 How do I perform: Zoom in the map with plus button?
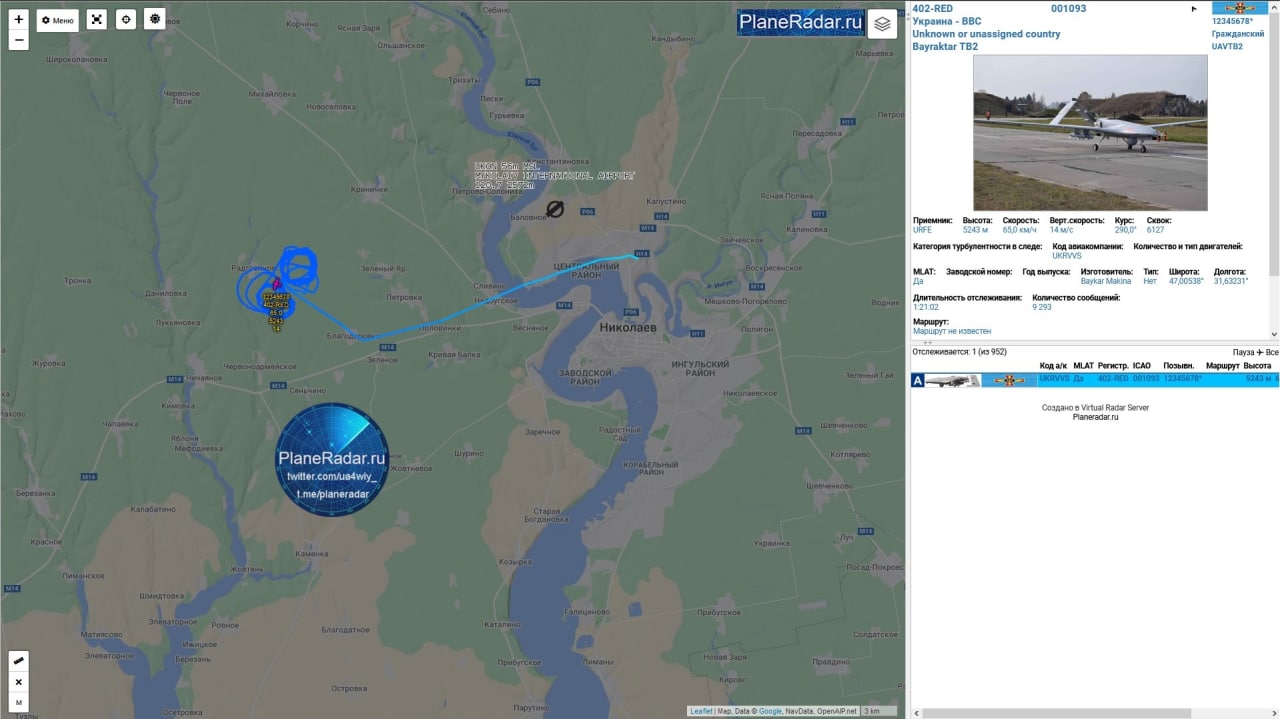pos(19,19)
